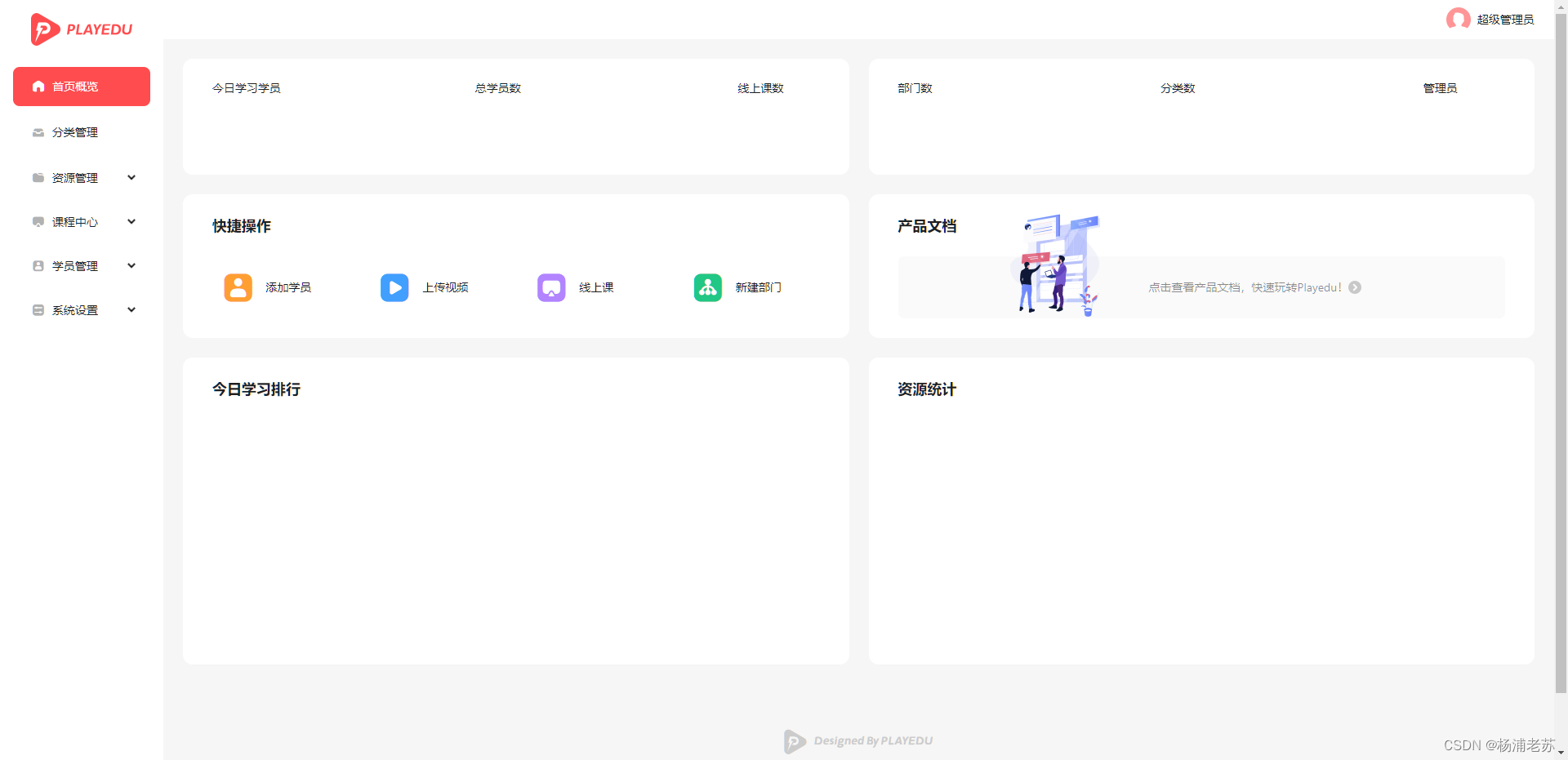Click the purple 线上课 icon
1568x760 pixels.
[551, 287]
